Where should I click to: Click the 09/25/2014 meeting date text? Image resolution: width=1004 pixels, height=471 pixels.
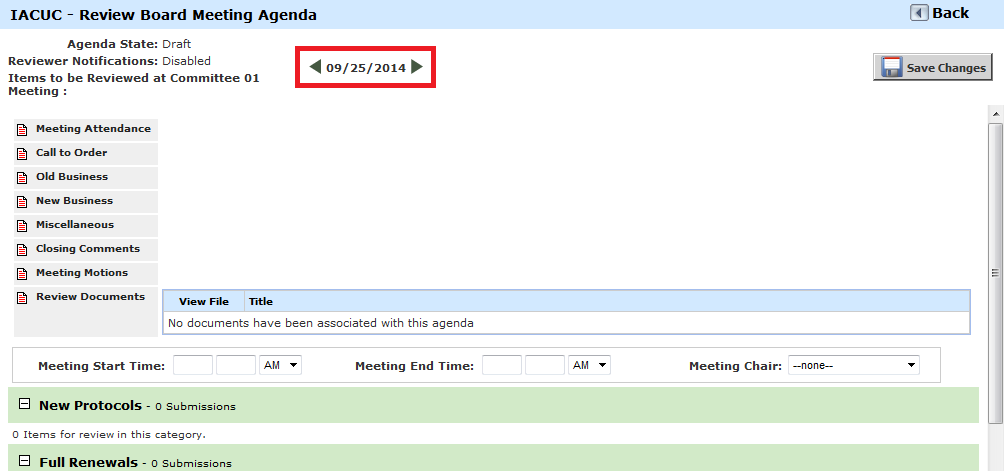click(366, 68)
